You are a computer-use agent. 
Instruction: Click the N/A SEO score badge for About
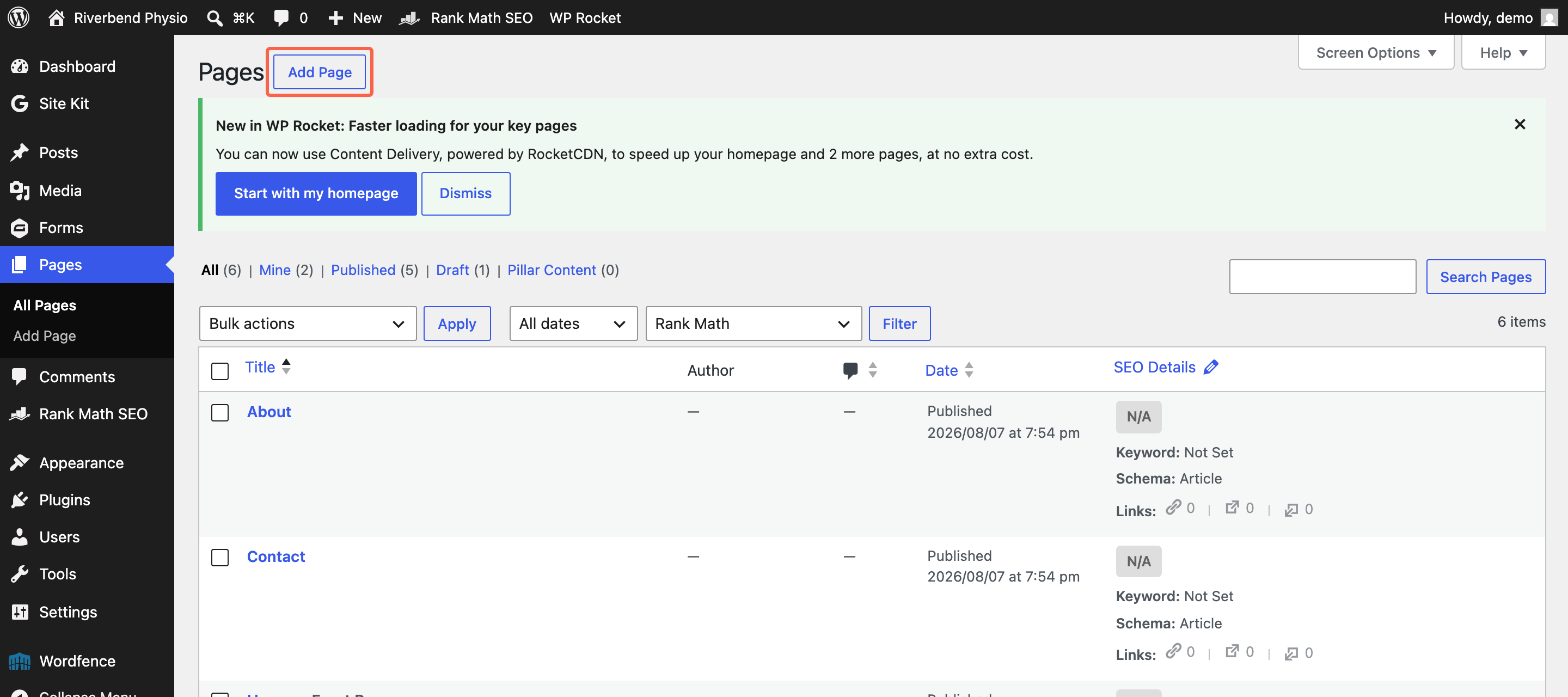click(1138, 417)
